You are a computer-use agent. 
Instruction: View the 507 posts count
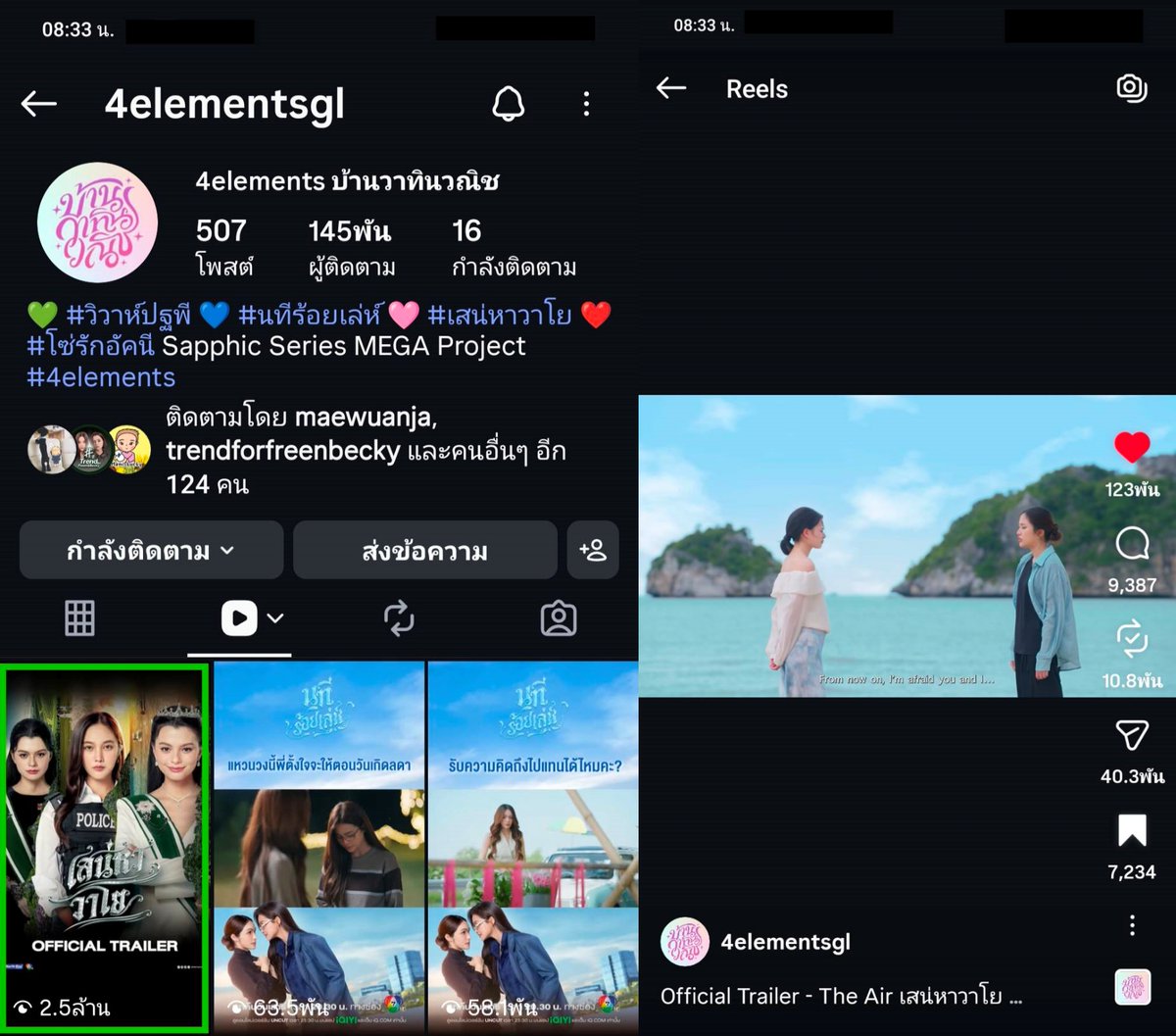click(224, 247)
